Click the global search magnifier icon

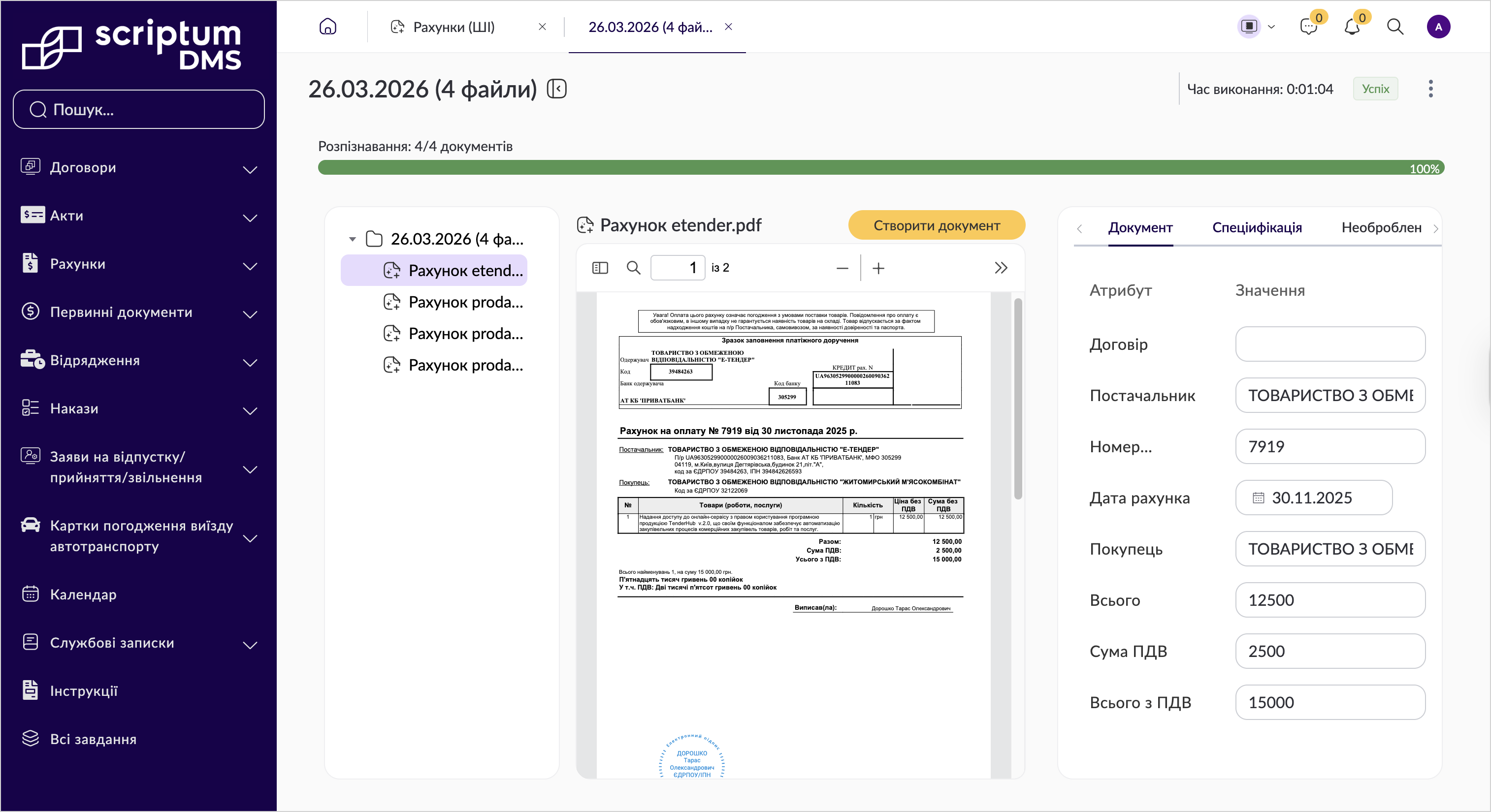pos(1395,27)
